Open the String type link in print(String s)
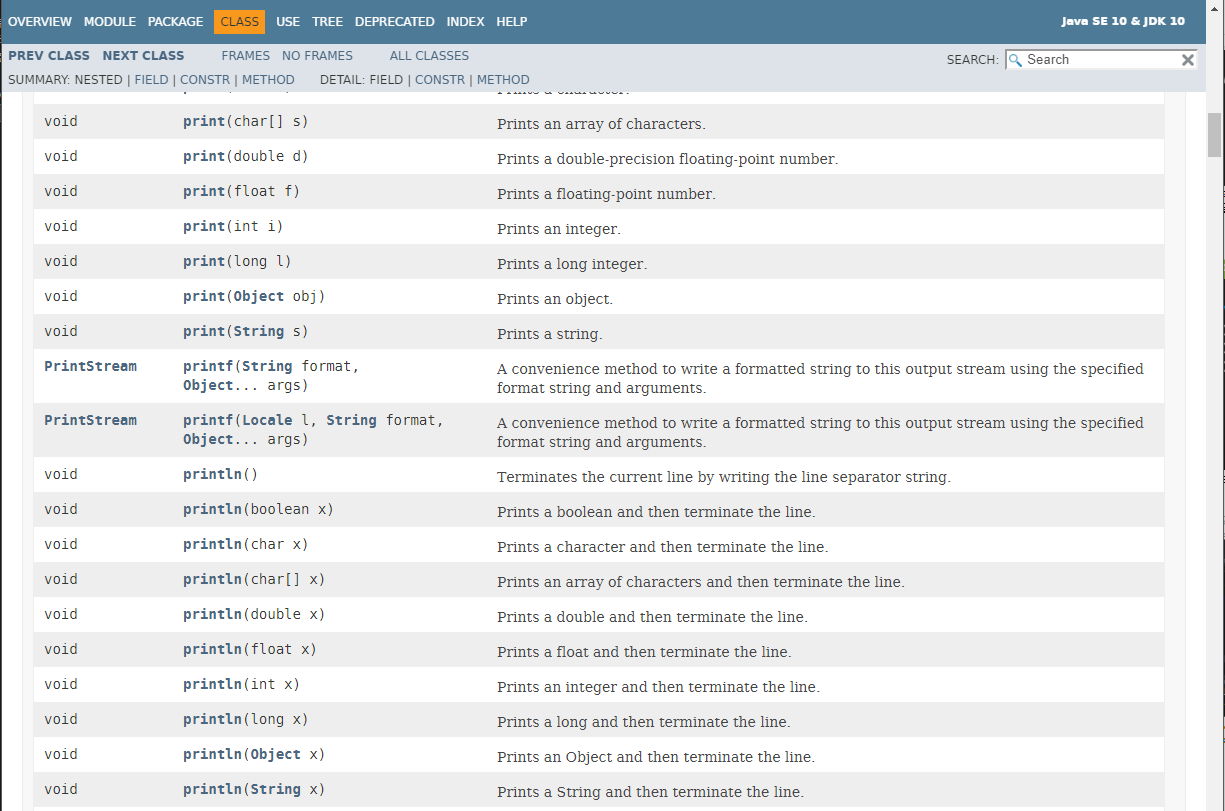The width and height of the screenshot is (1225, 811). (x=259, y=332)
